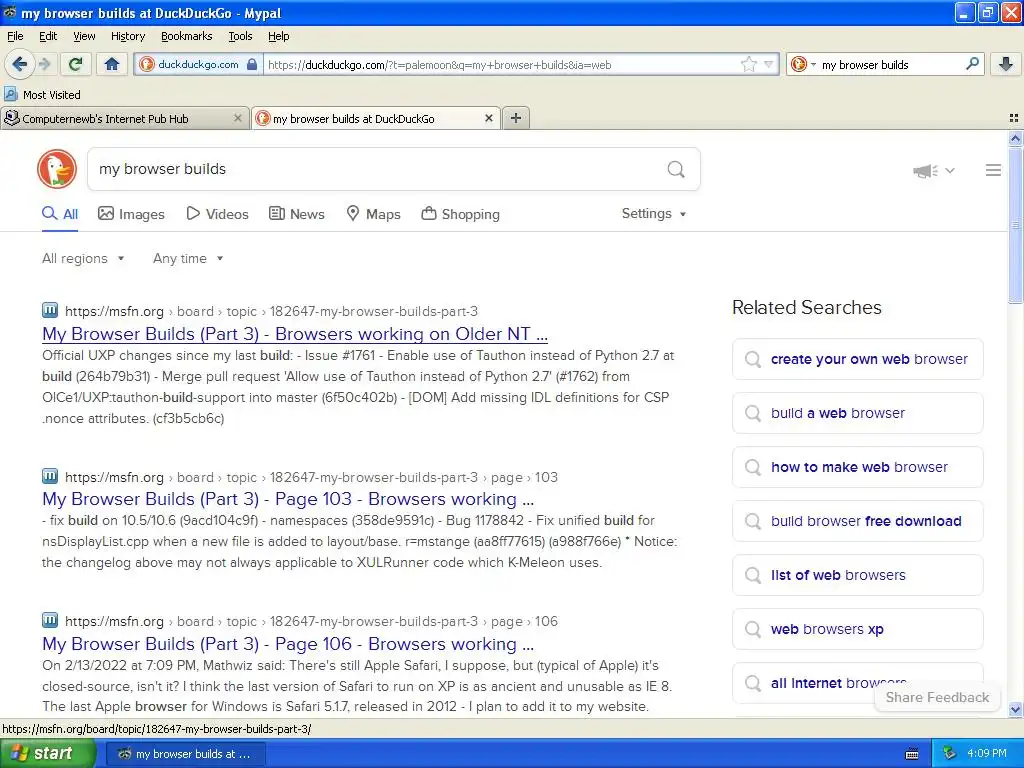Search related: how to make web browser
1024x768 pixels.
click(x=857, y=467)
